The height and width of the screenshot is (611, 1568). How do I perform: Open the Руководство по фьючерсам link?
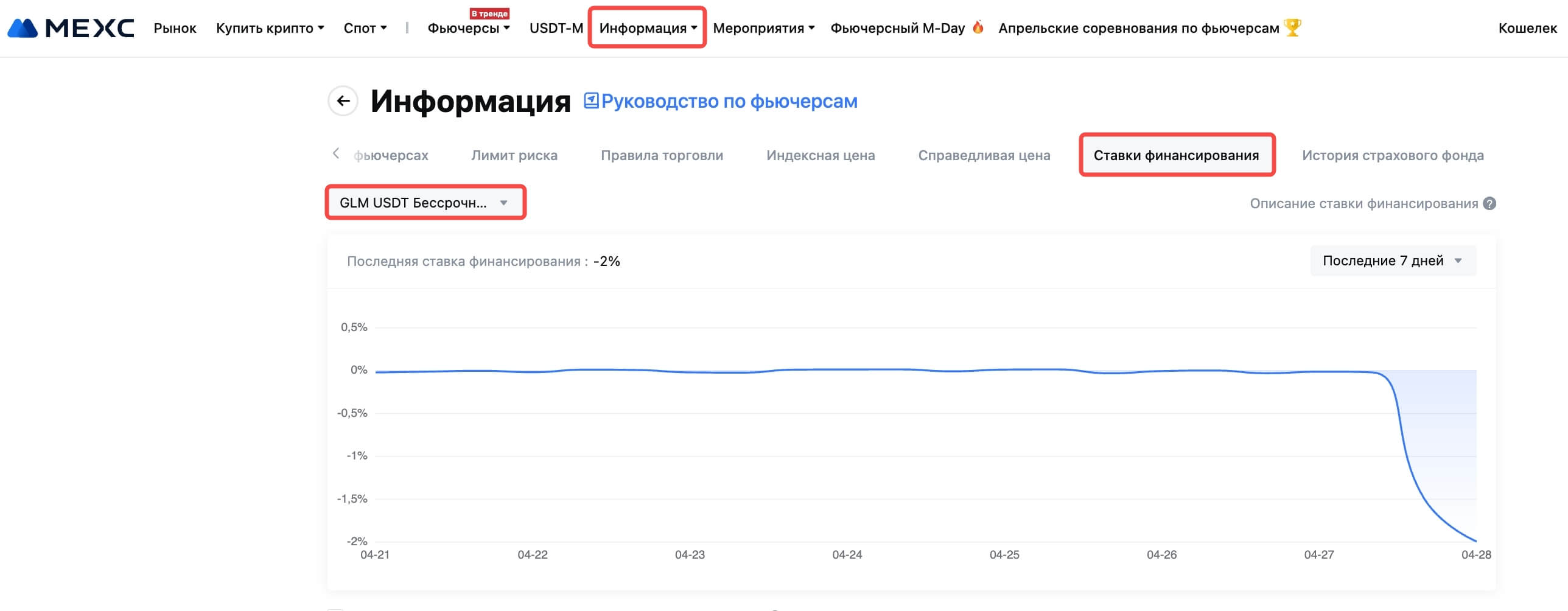click(729, 101)
